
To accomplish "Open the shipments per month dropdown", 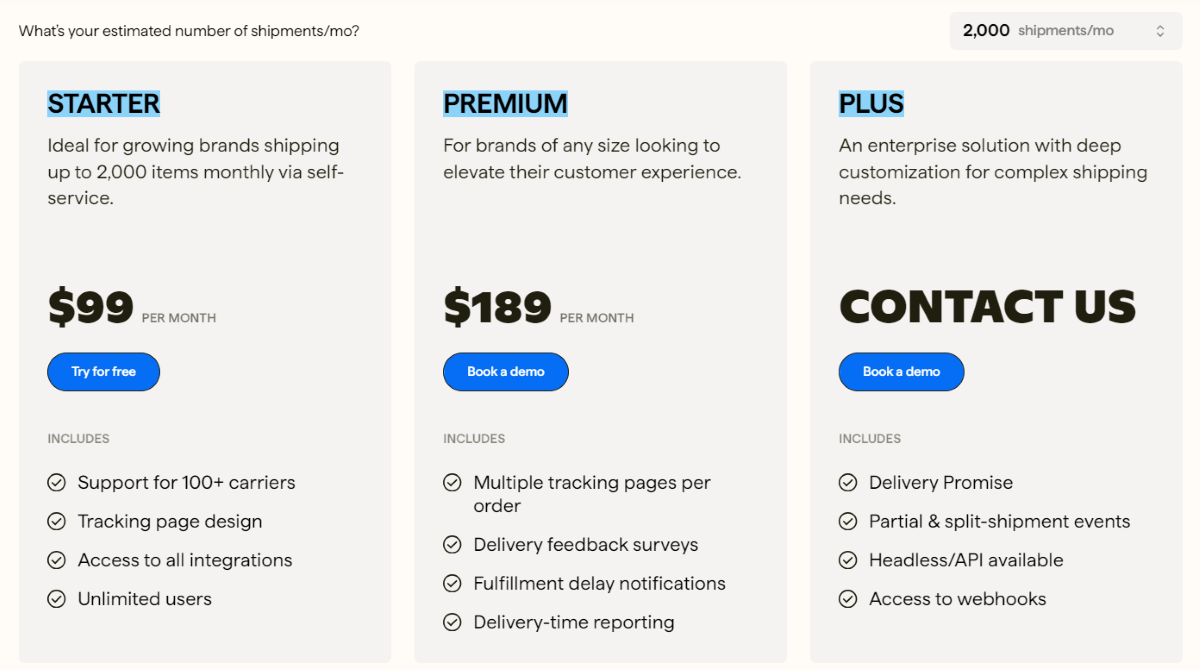I will point(1065,31).
